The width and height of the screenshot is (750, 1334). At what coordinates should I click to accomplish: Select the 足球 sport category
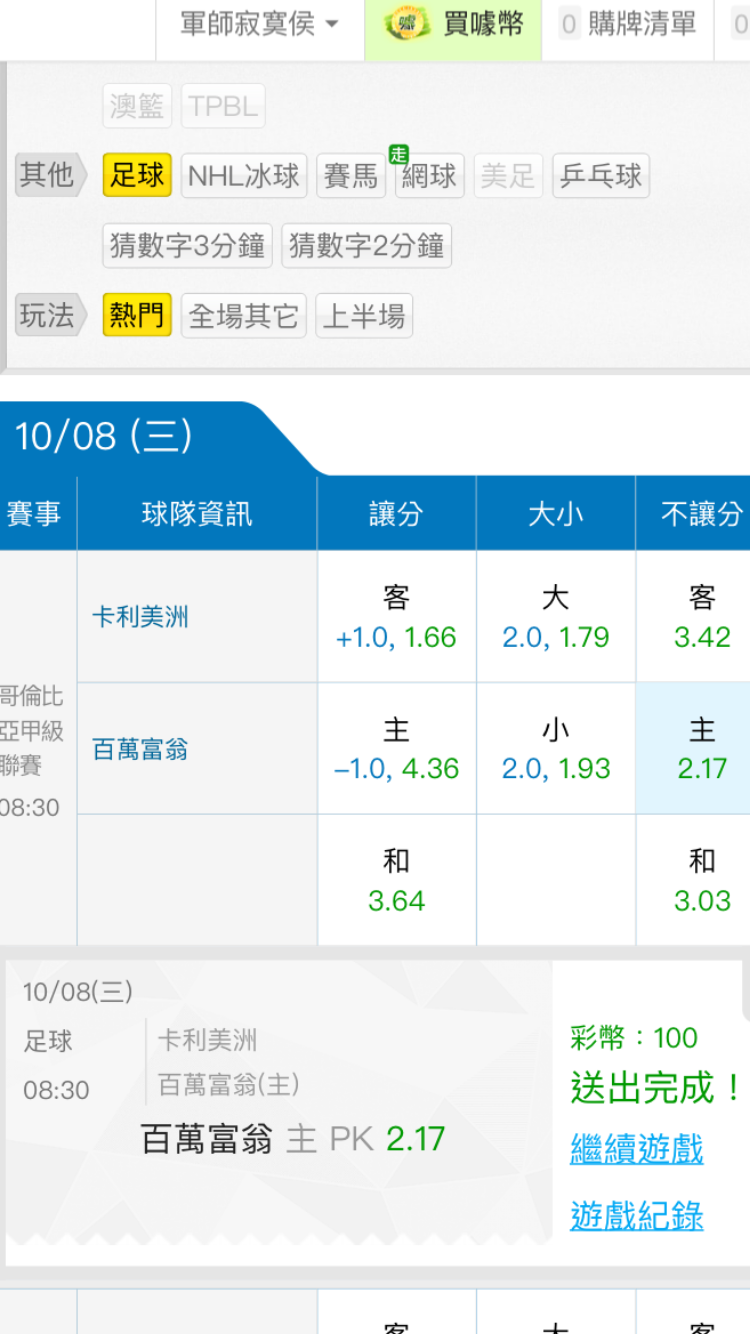137,176
